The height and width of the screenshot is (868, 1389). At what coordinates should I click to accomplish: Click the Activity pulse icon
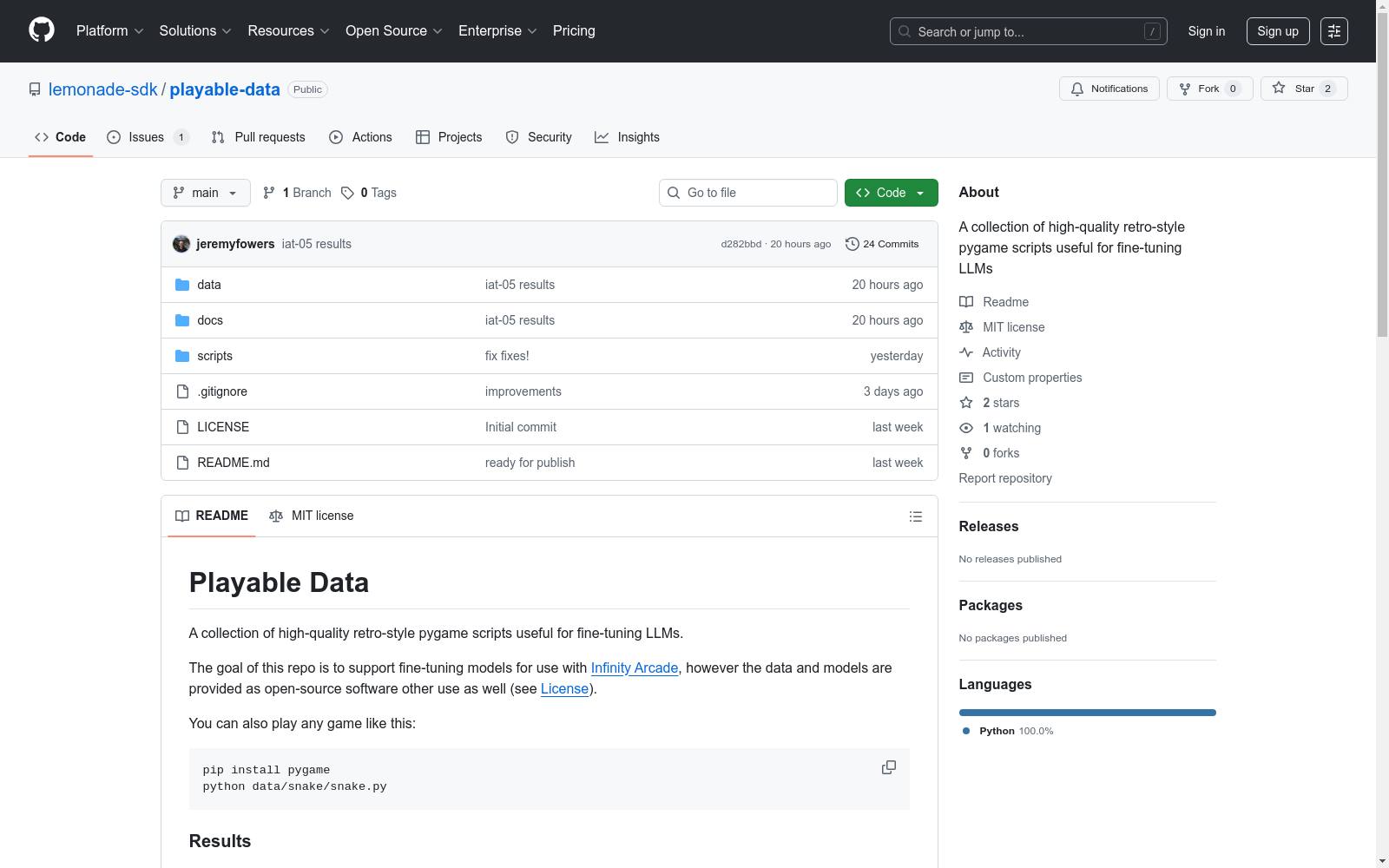pos(966,352)
